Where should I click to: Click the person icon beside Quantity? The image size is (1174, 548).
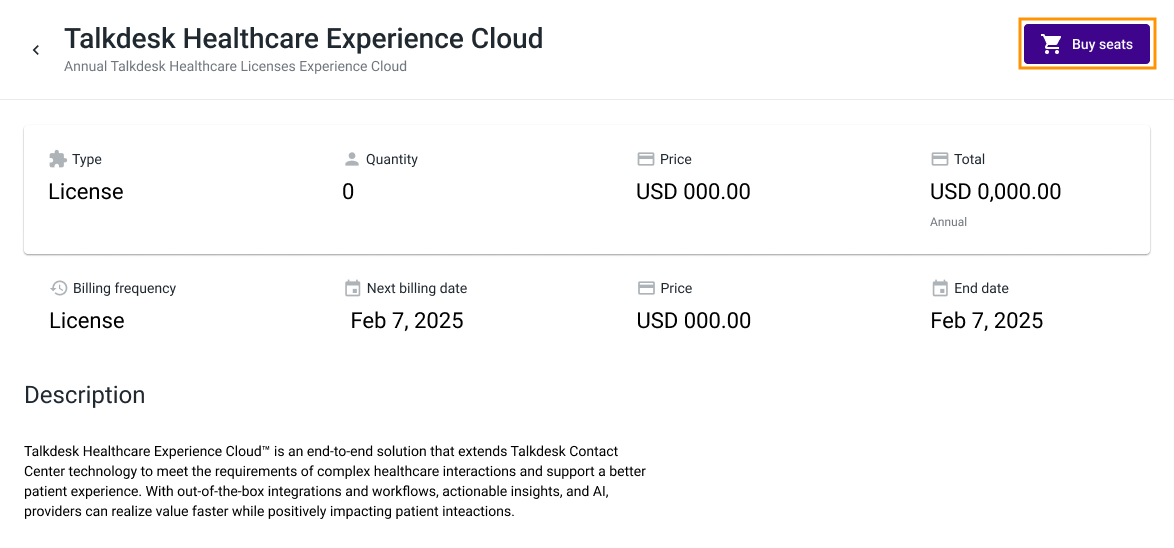pos(351,159)
